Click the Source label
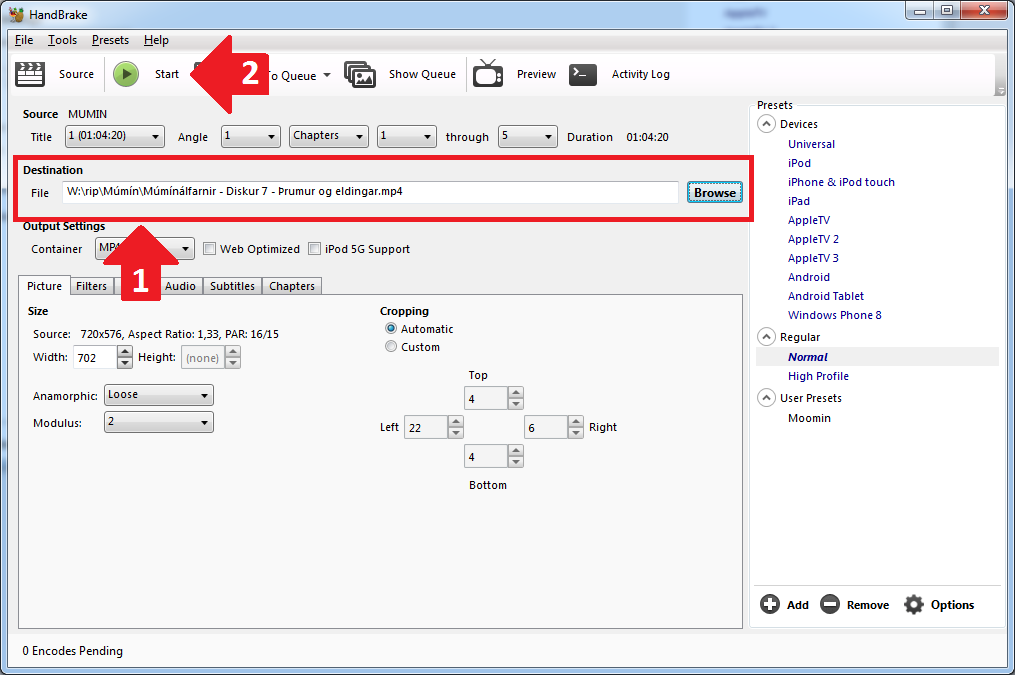 [x=76, y=74]
